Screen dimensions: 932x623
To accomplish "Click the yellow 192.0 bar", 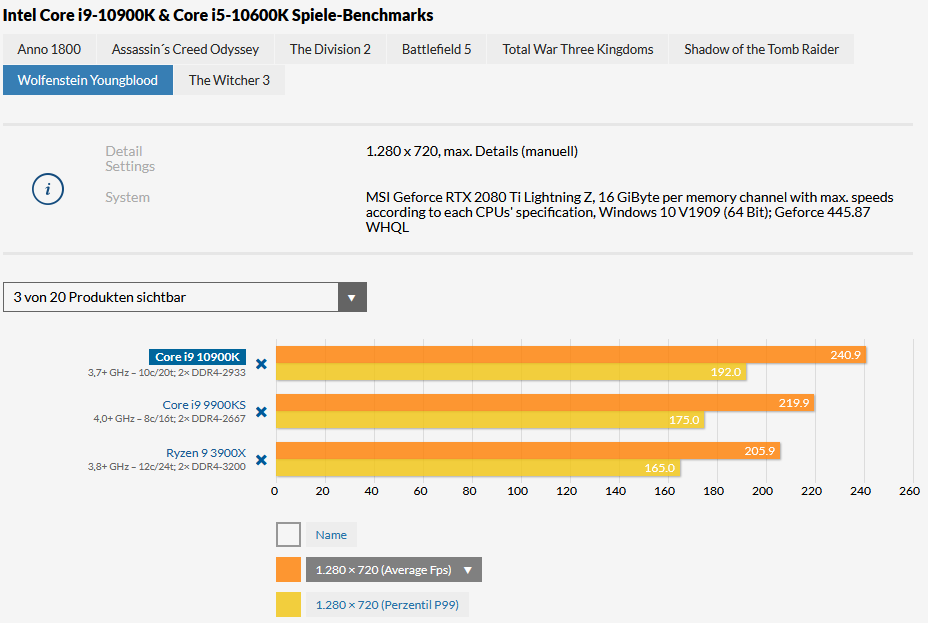I will pos(511,372).
